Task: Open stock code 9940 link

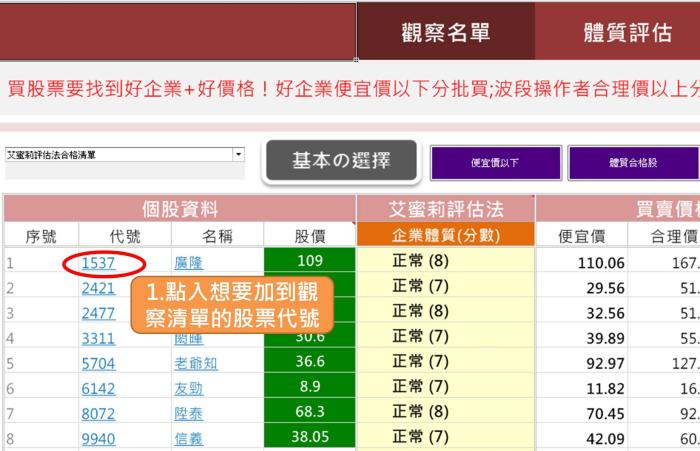Action: (98, 439)
